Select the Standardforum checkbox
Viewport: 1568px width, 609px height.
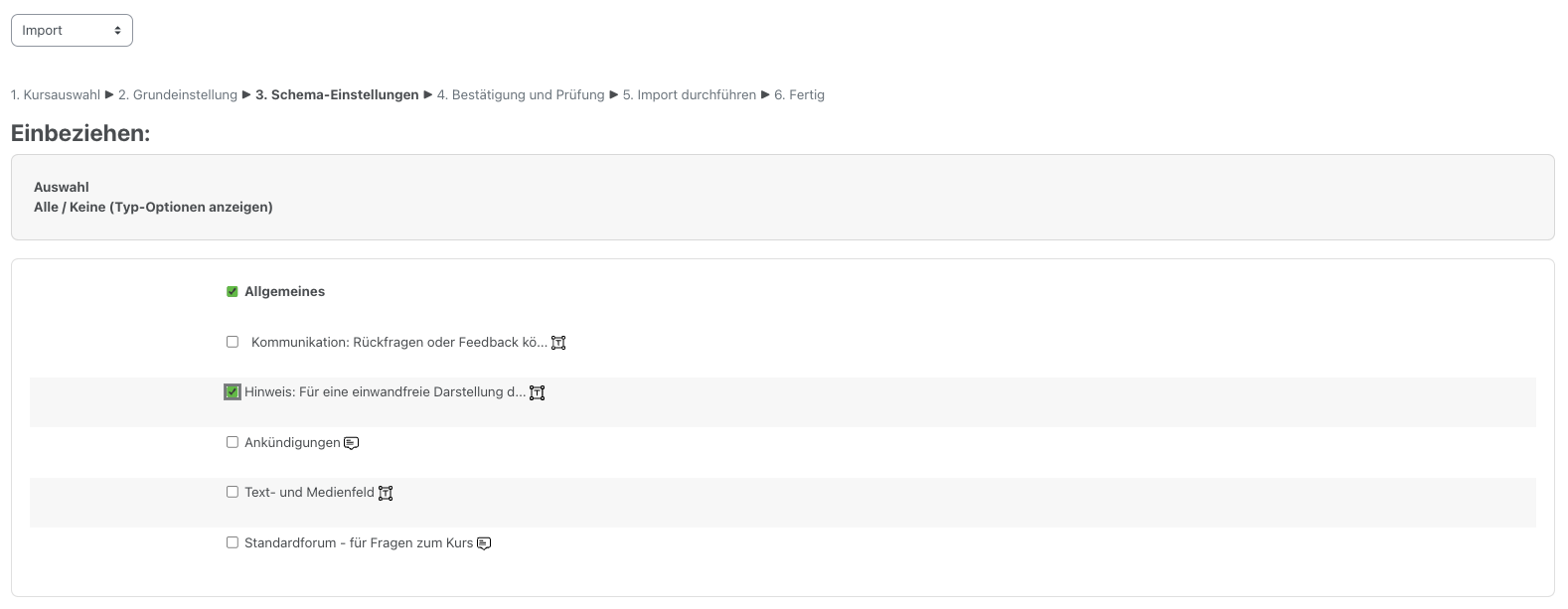click(x=233, y=542)
